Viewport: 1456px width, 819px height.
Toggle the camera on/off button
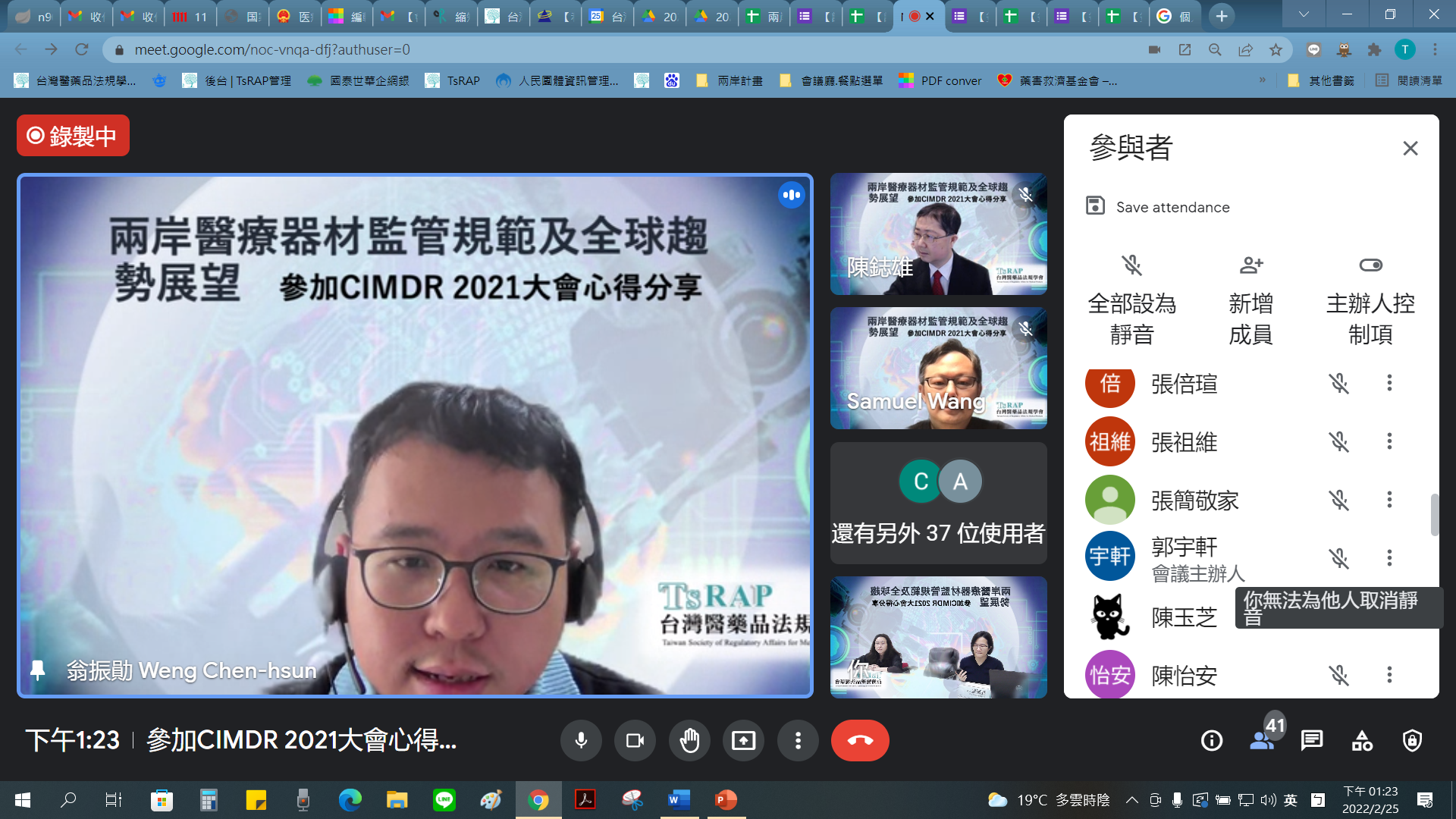click(x=635, y=740)
